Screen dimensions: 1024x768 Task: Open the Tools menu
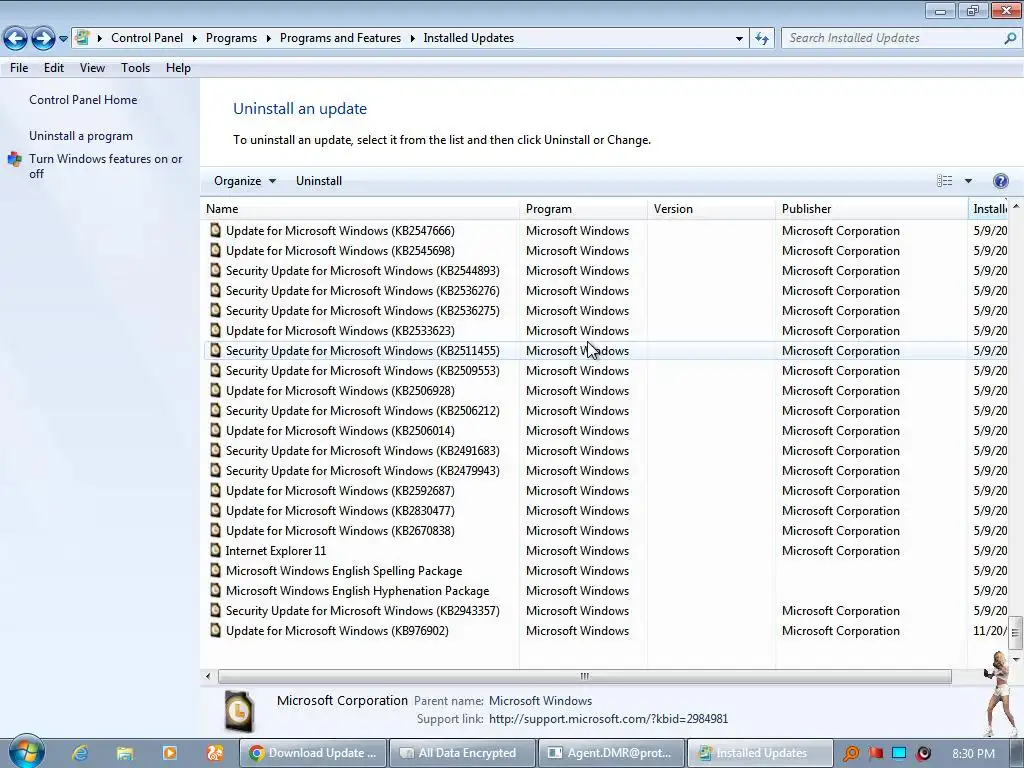(x=135, y=68)
